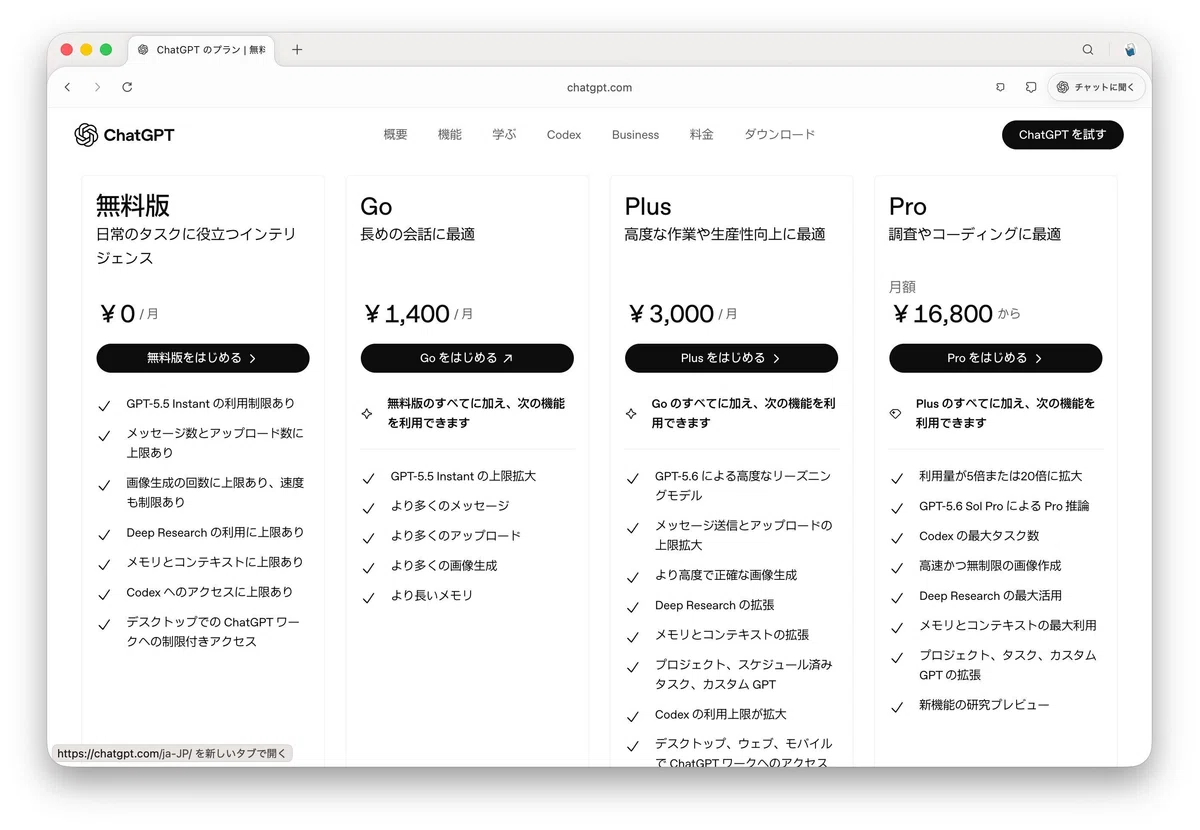The width and height of the screenshot is (1200, 830).
Task: Select the ChatGPT のプラン browser tab
Action: click(x=203, y=50)
